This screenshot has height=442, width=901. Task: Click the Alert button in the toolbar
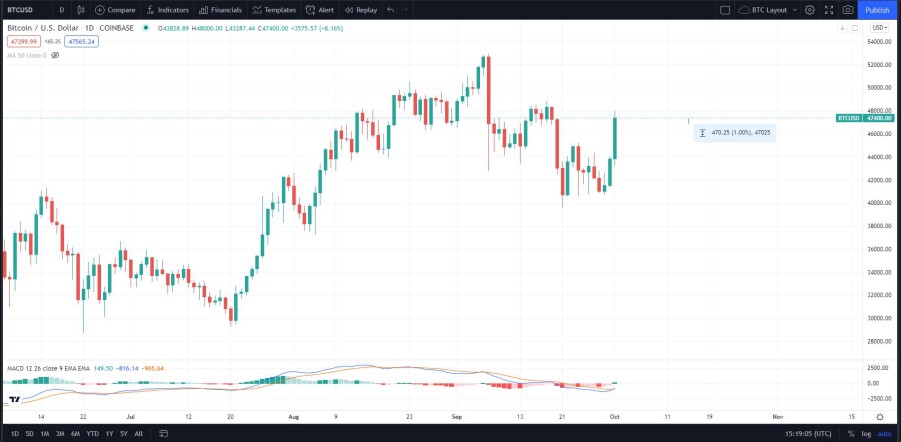click(x=319, y=10)
